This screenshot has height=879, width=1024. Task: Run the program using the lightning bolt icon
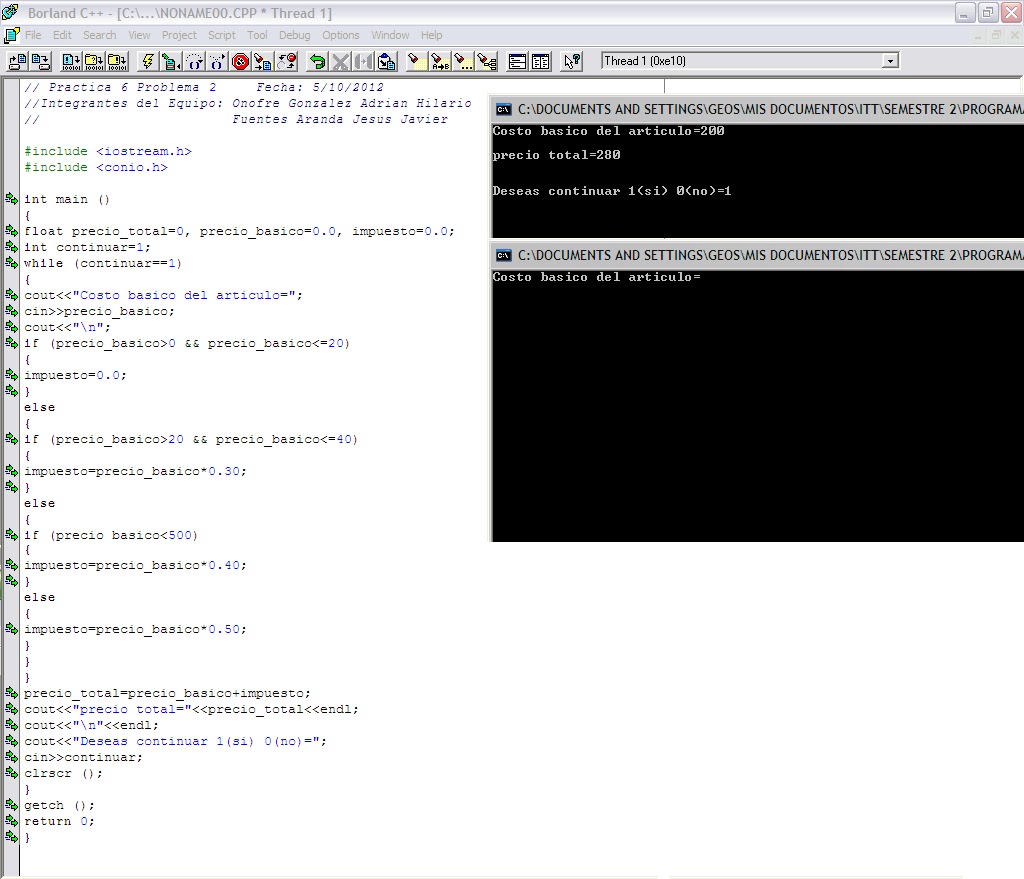click(148, 62)
